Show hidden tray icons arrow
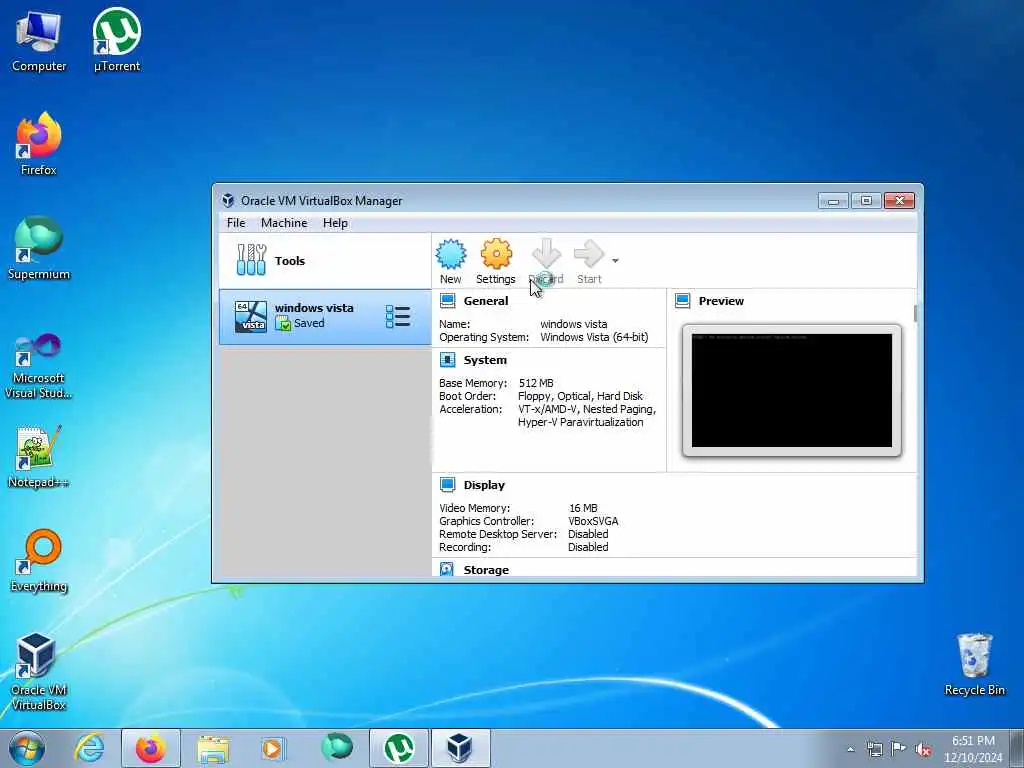The width and height of the screenshot is (1024, 768). [x=850, y=749]
